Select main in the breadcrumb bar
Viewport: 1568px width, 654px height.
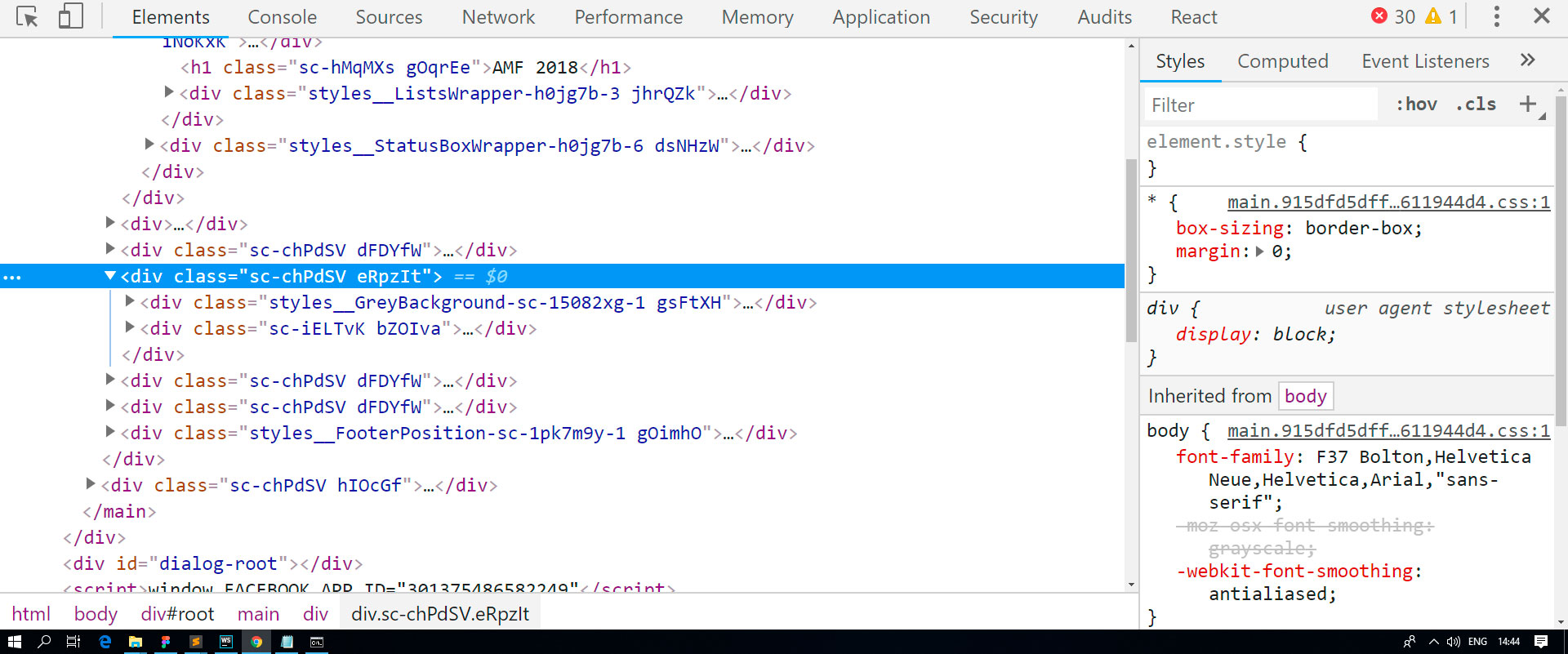(x=258, y=614)
